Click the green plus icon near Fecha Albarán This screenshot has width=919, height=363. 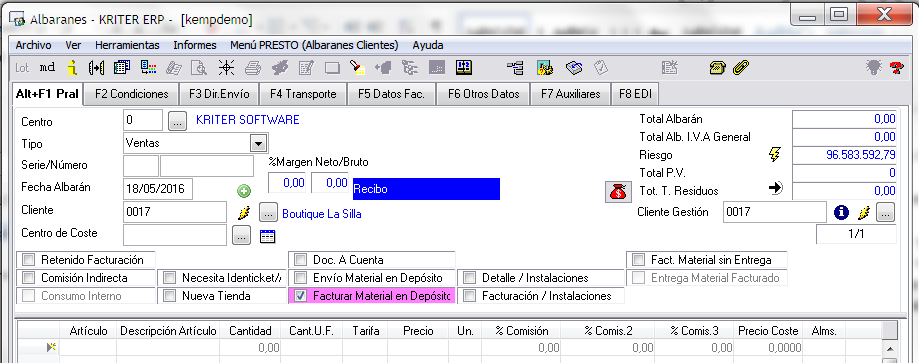(244, 191)
